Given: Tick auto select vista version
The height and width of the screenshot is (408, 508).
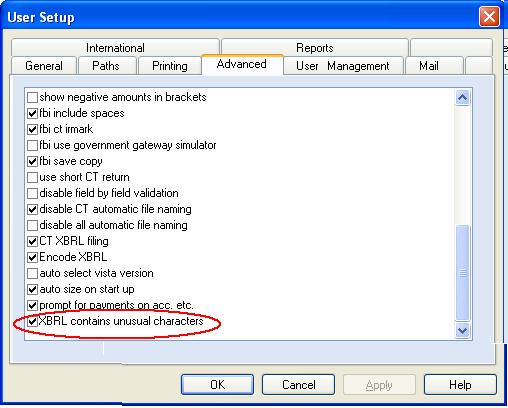Looking at the screenshot, I should 32,273.
